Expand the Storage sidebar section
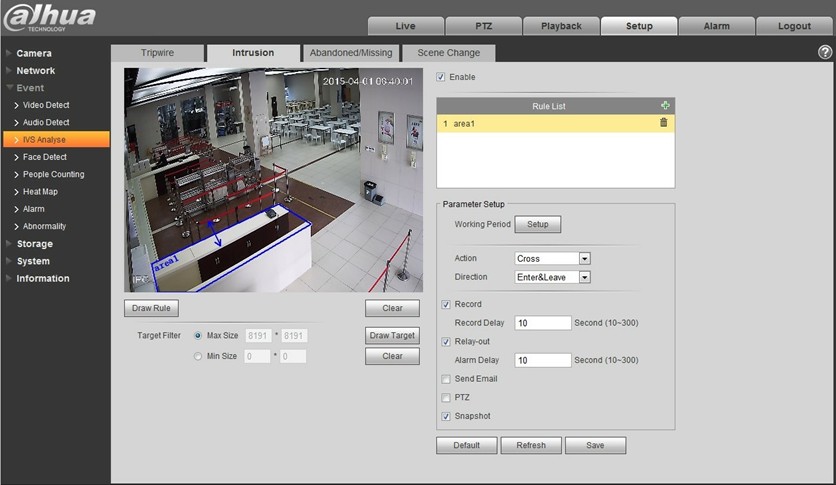 (x=35, y=244)
